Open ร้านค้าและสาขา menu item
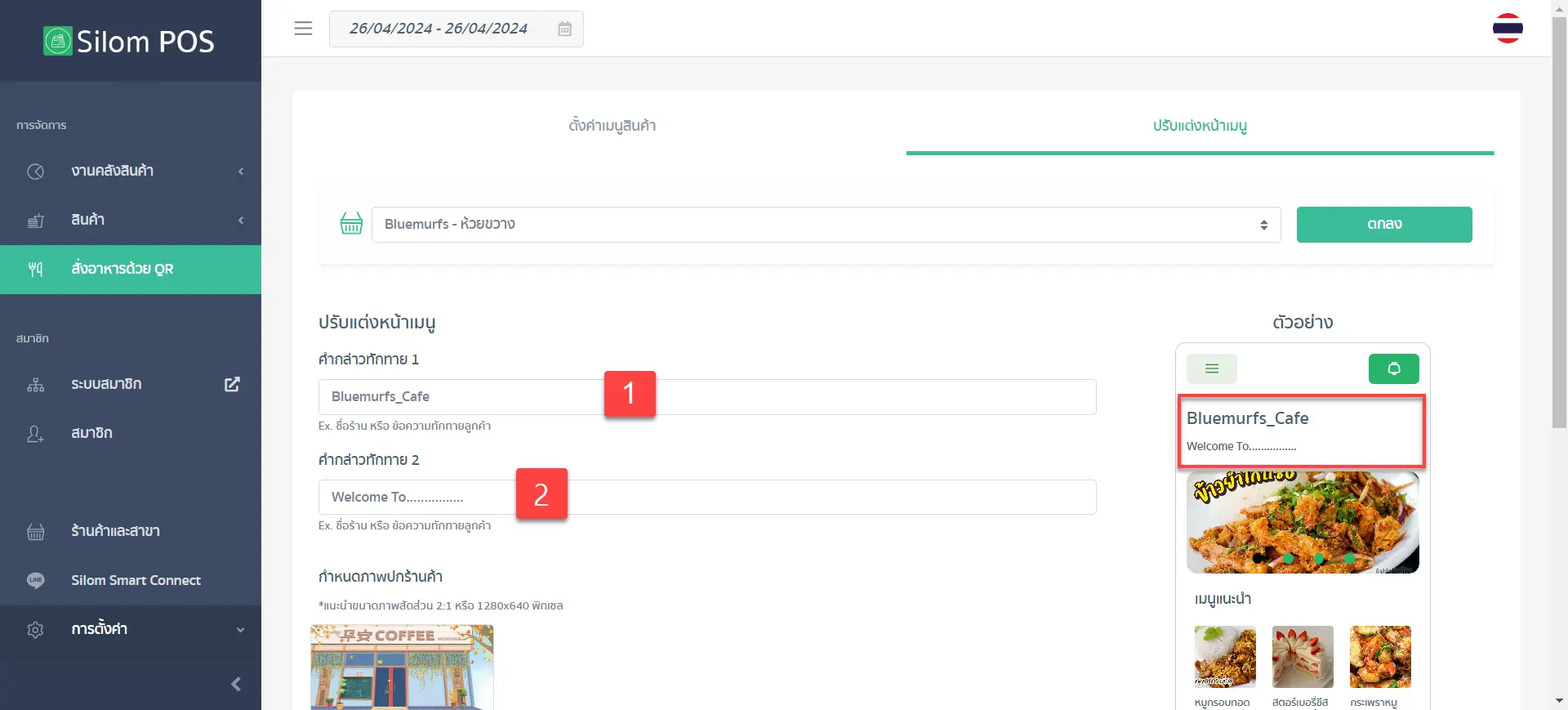1568x710 pixels. pos(131,531)
